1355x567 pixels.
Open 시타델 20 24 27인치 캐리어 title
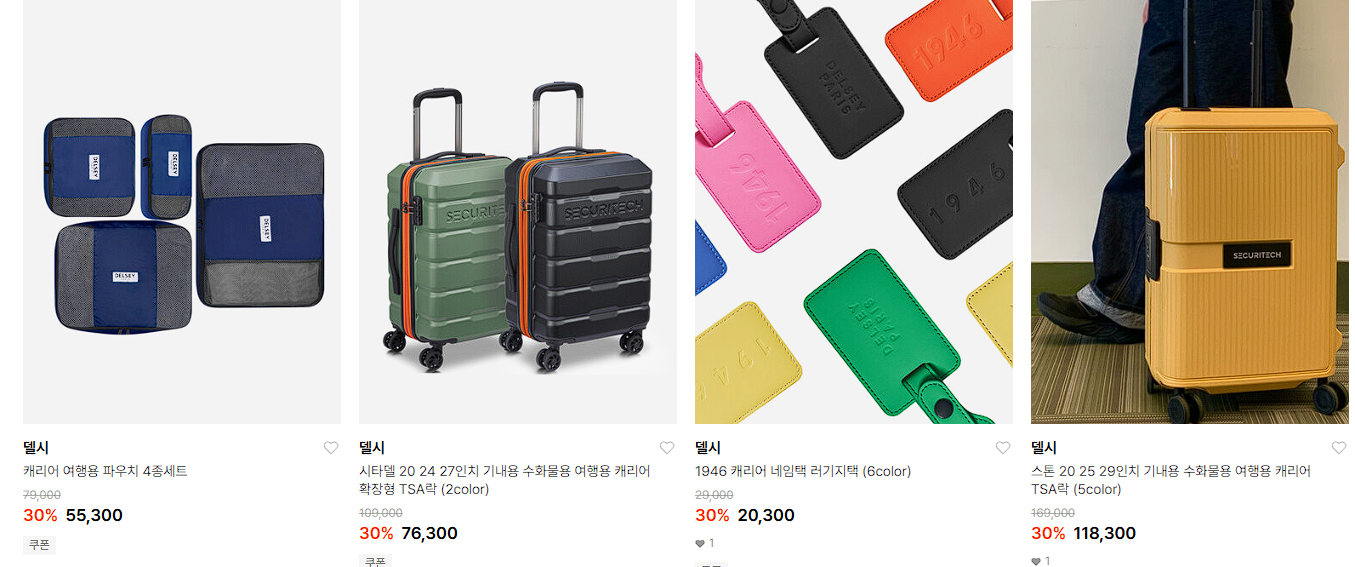pos(505,480)
